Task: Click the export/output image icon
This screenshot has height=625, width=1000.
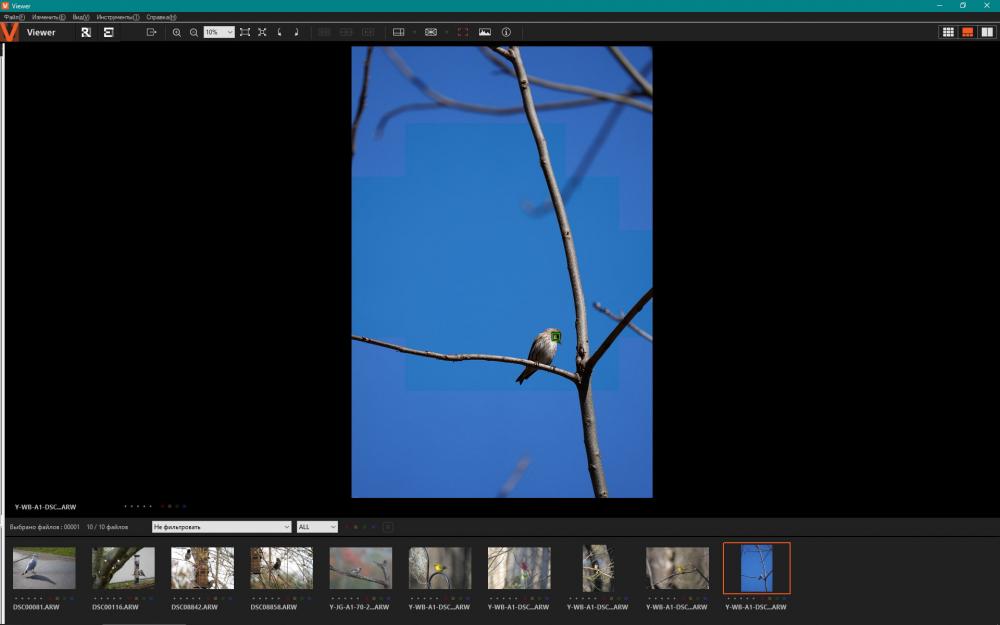Action: [x=151, y=32]
